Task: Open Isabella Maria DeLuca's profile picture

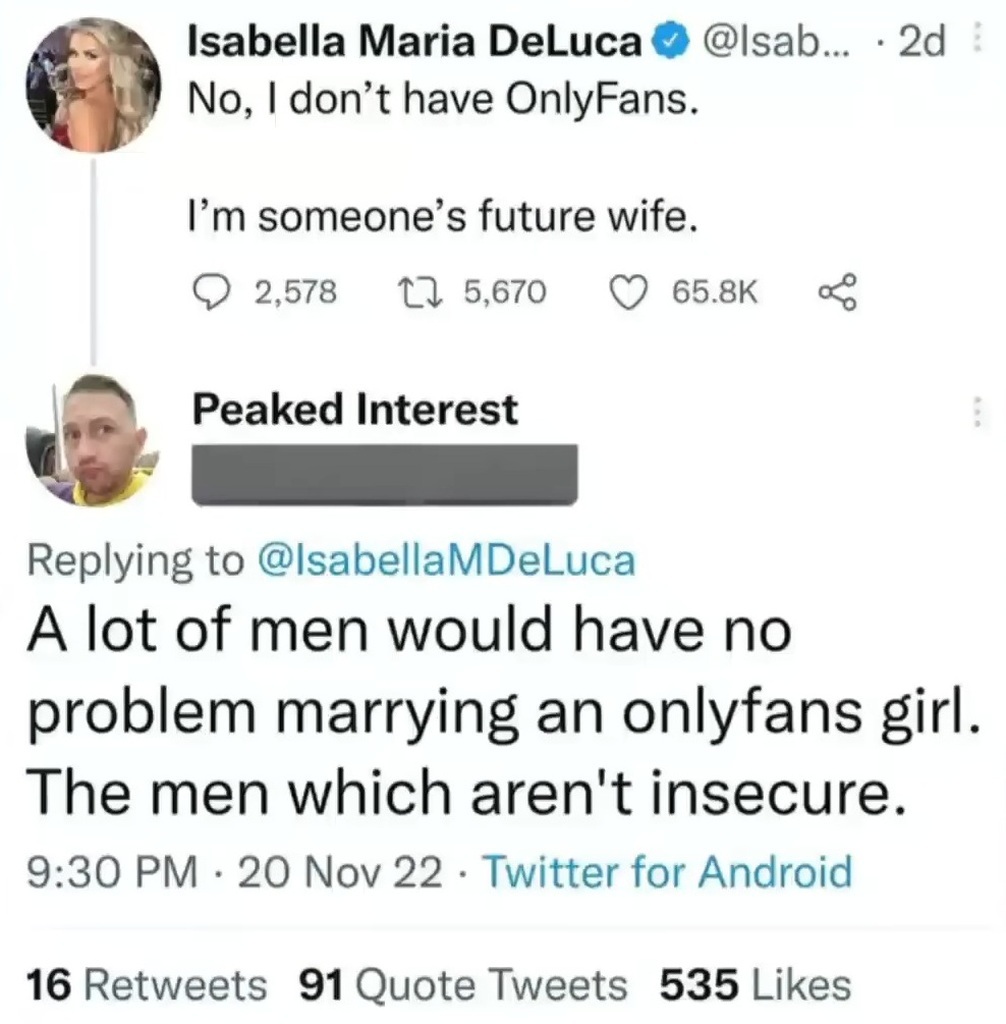Action: tap(93, 84)
